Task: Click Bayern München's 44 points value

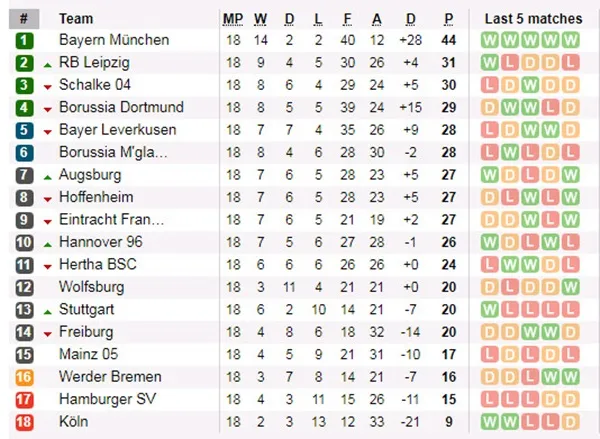Action: 448,40
